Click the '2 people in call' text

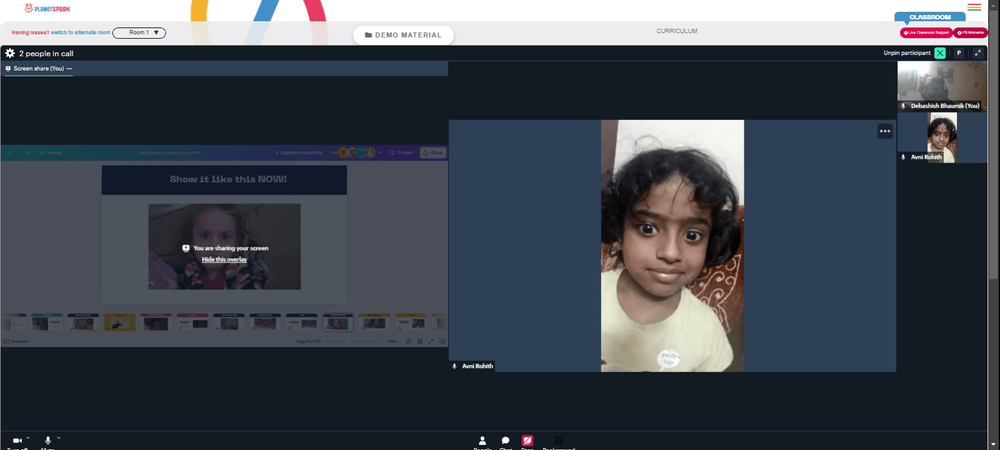pos(46,54)
